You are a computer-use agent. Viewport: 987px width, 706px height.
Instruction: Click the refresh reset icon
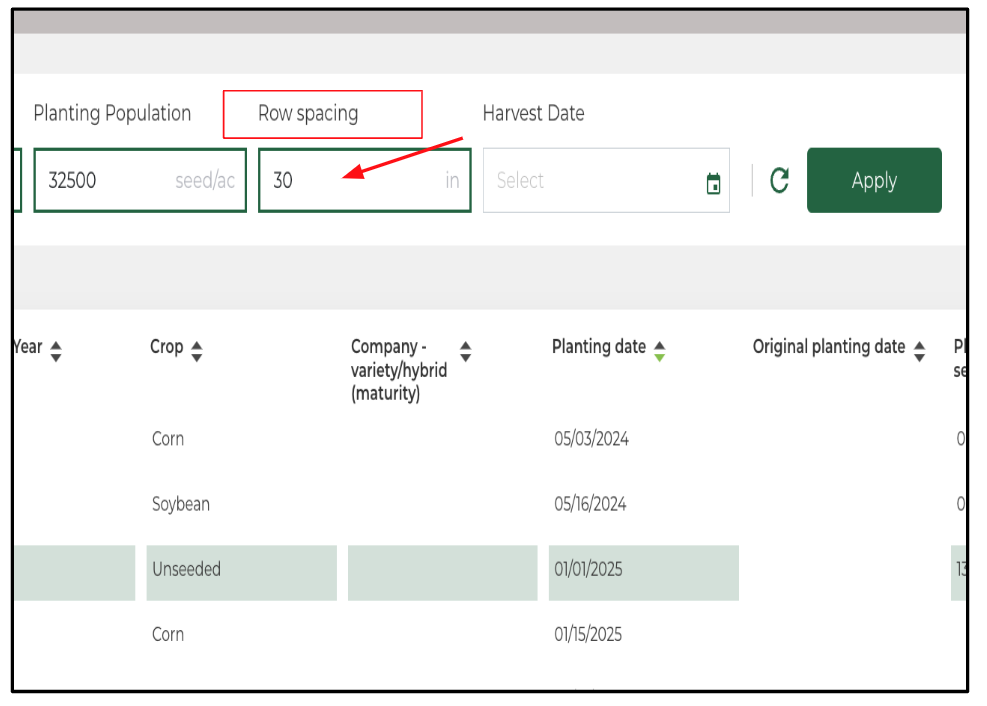[x=779, y=181]
